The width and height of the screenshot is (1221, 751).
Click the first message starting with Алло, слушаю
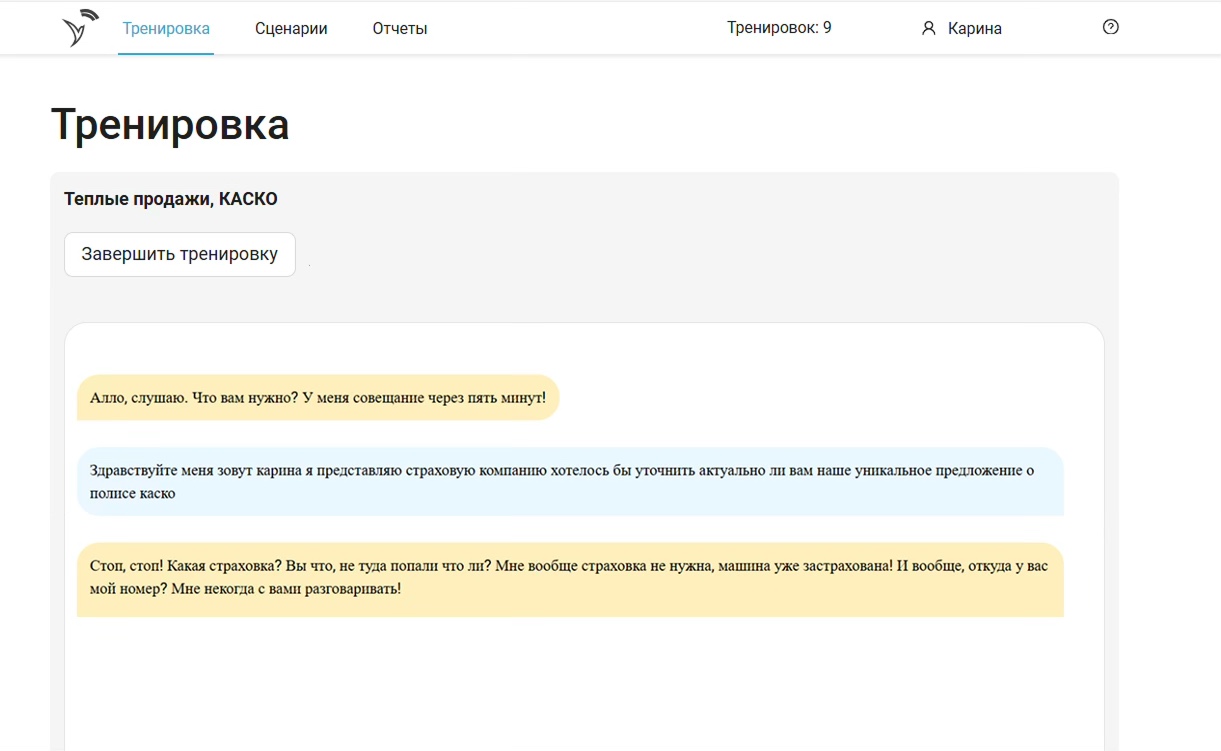pos(317,398)
